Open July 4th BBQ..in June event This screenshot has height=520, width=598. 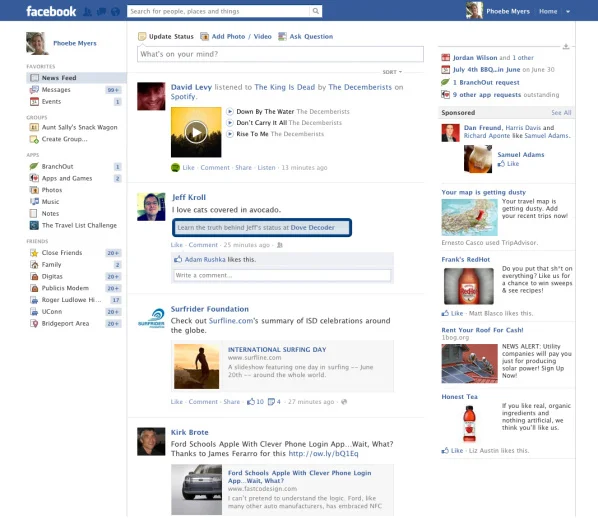pos(486,70)
